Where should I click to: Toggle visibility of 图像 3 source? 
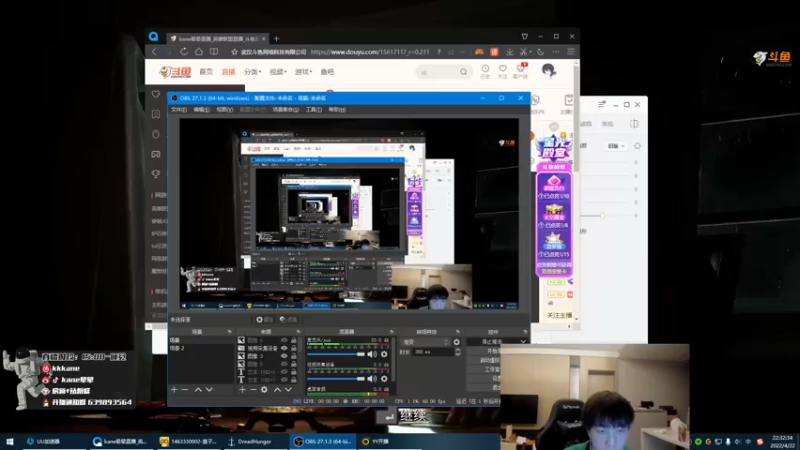point(284,356)
